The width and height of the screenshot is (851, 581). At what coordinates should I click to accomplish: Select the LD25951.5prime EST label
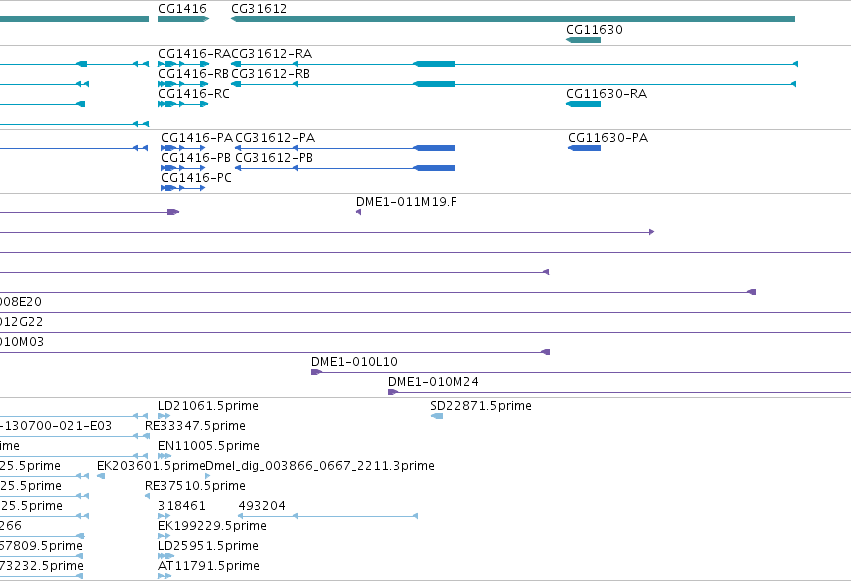coord(208,546)
